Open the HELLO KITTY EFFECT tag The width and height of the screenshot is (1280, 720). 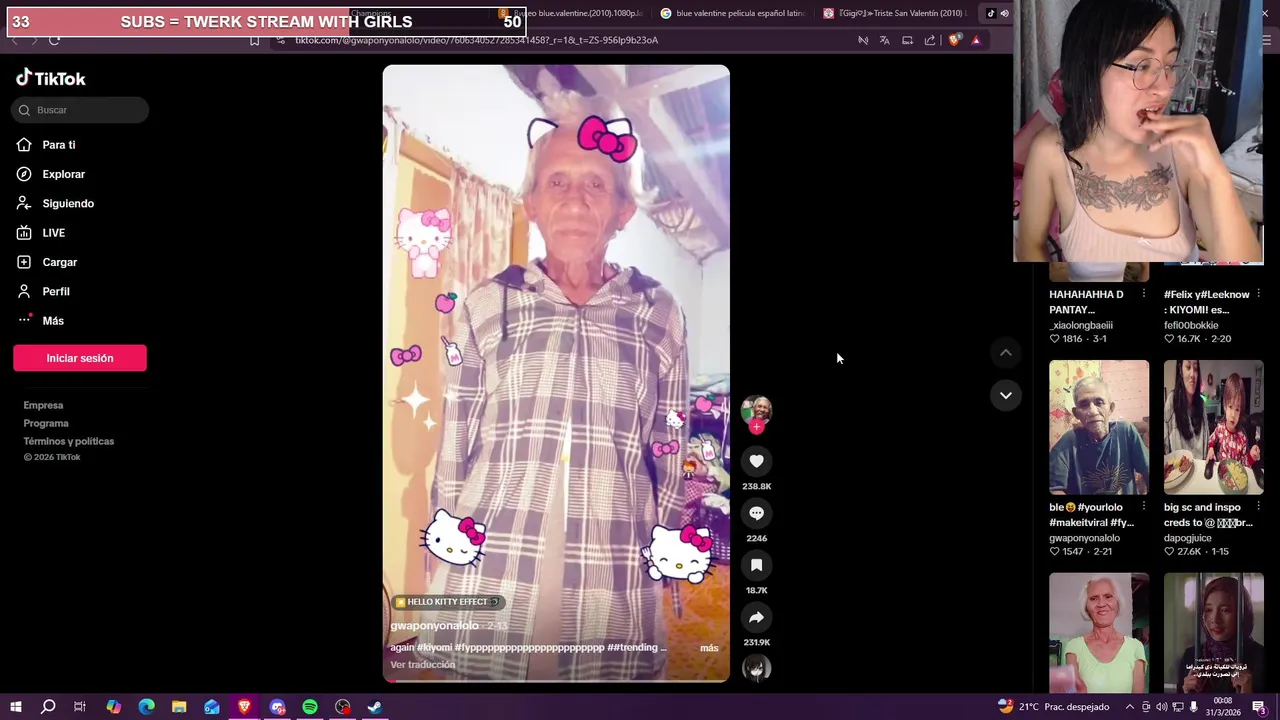(x=447, y=602)
